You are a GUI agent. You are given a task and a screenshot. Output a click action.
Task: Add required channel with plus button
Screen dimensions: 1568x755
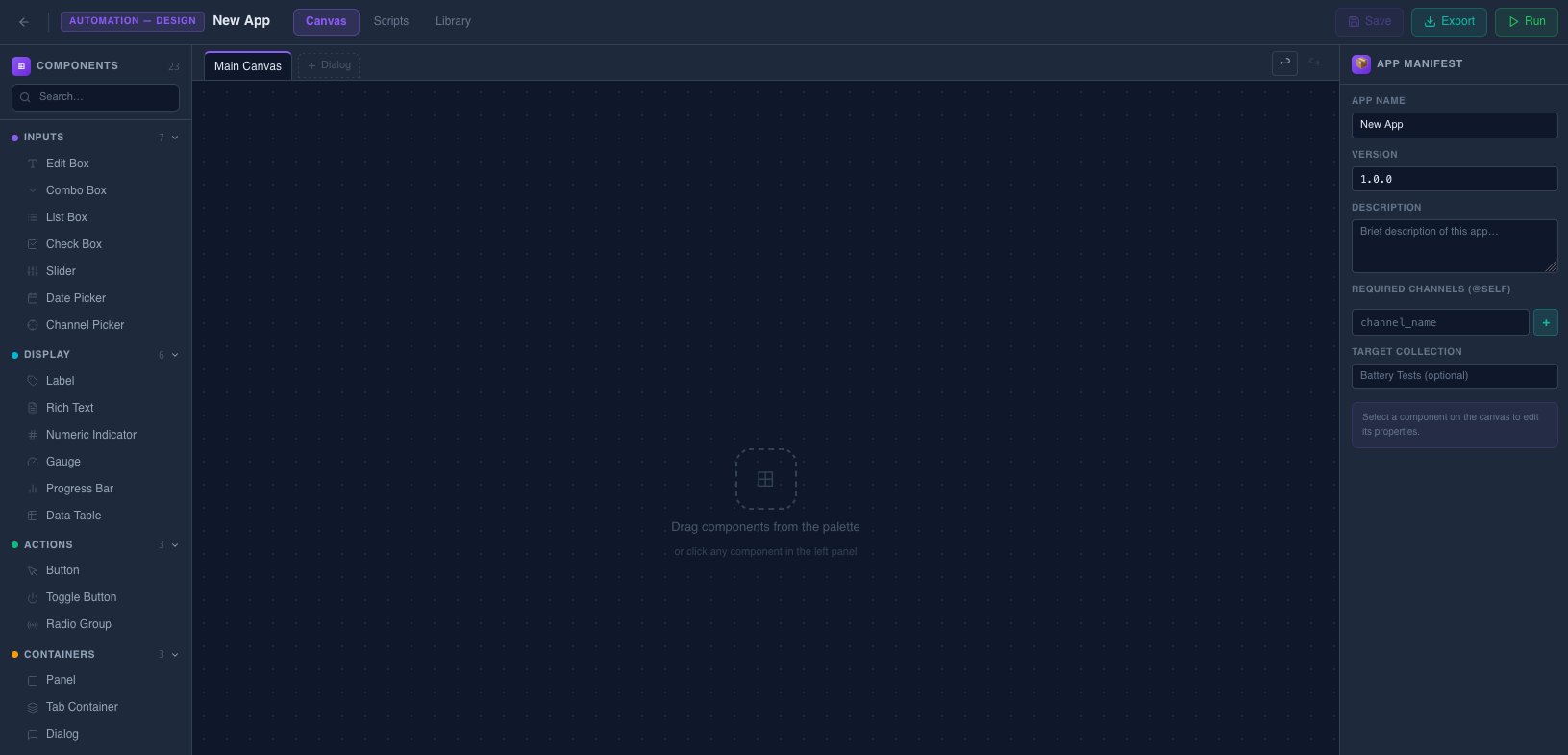click(x=1546, y=322)
